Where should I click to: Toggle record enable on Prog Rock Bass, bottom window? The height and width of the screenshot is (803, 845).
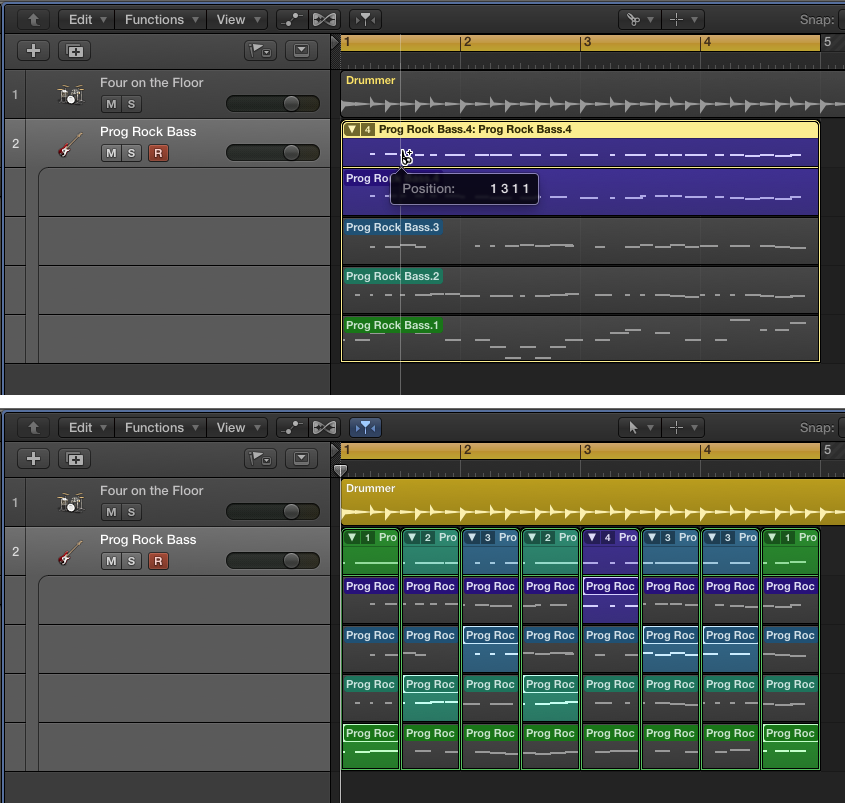click(158, 561)
